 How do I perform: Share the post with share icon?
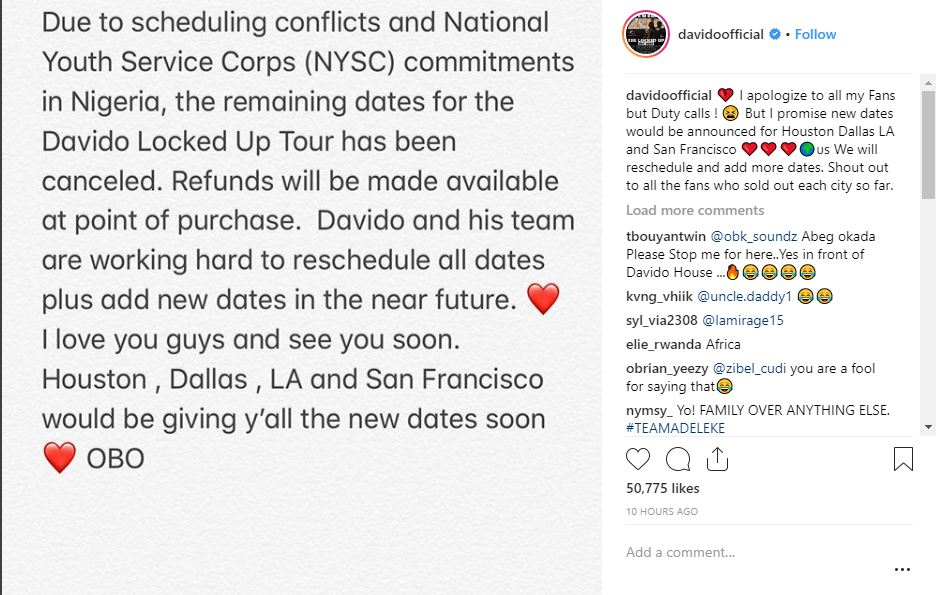(x=717, y=459)
